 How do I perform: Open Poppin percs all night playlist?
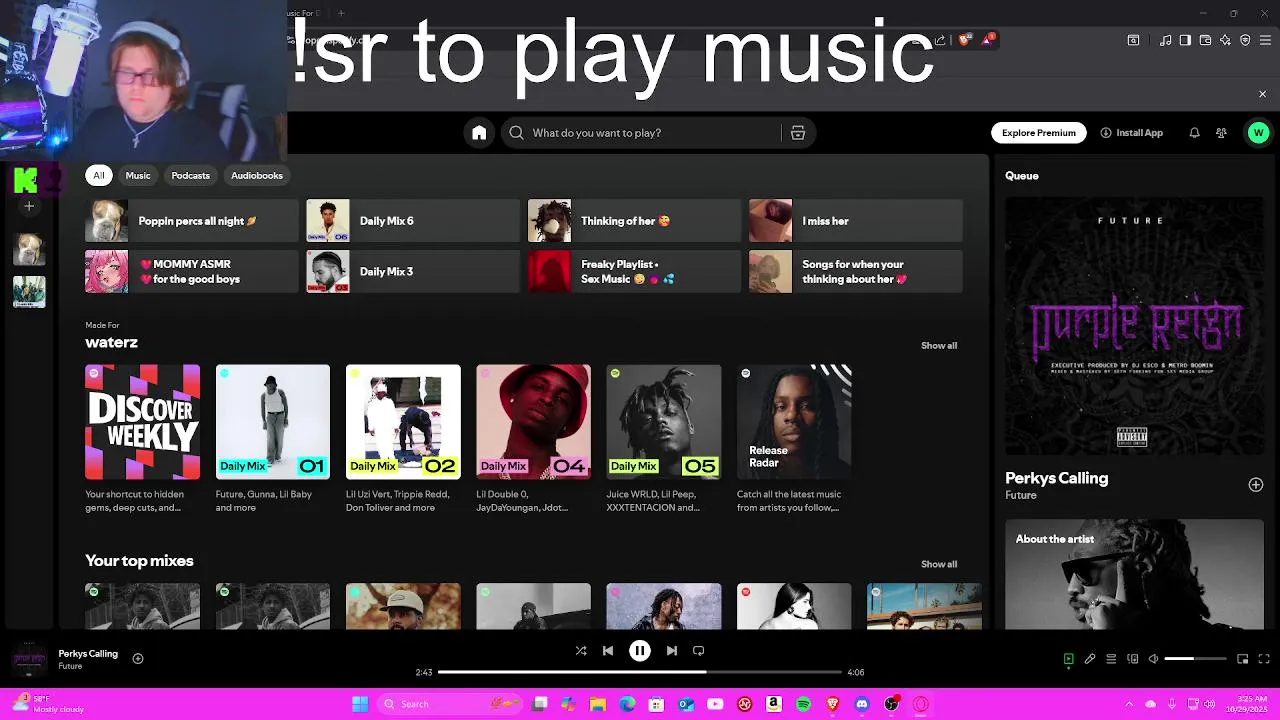click(192, 221)
